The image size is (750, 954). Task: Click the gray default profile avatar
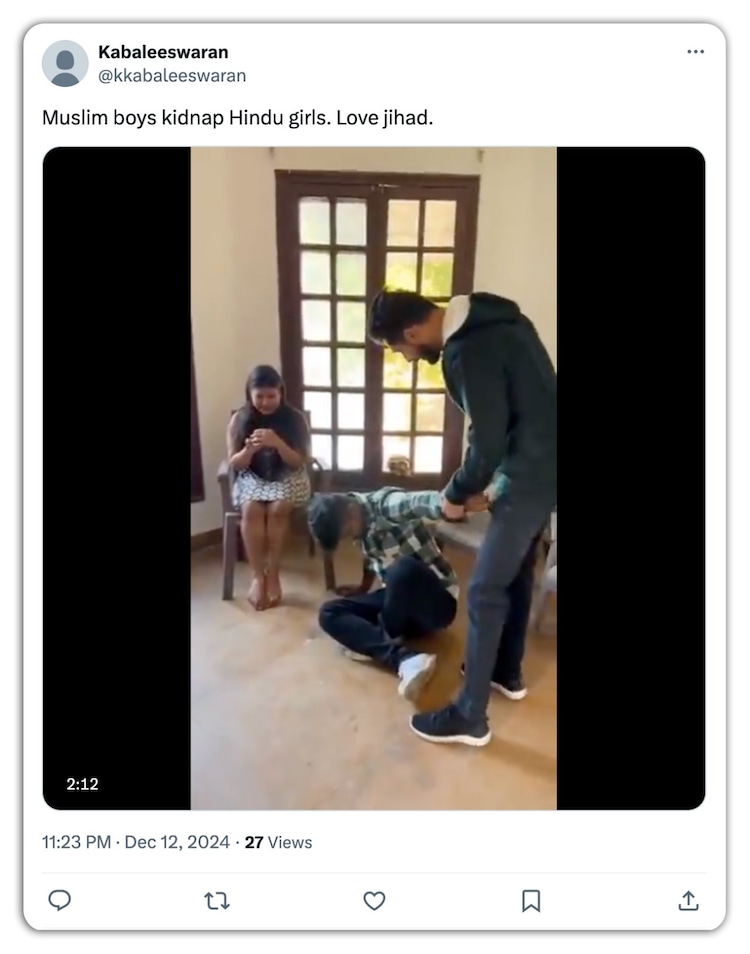65,63
